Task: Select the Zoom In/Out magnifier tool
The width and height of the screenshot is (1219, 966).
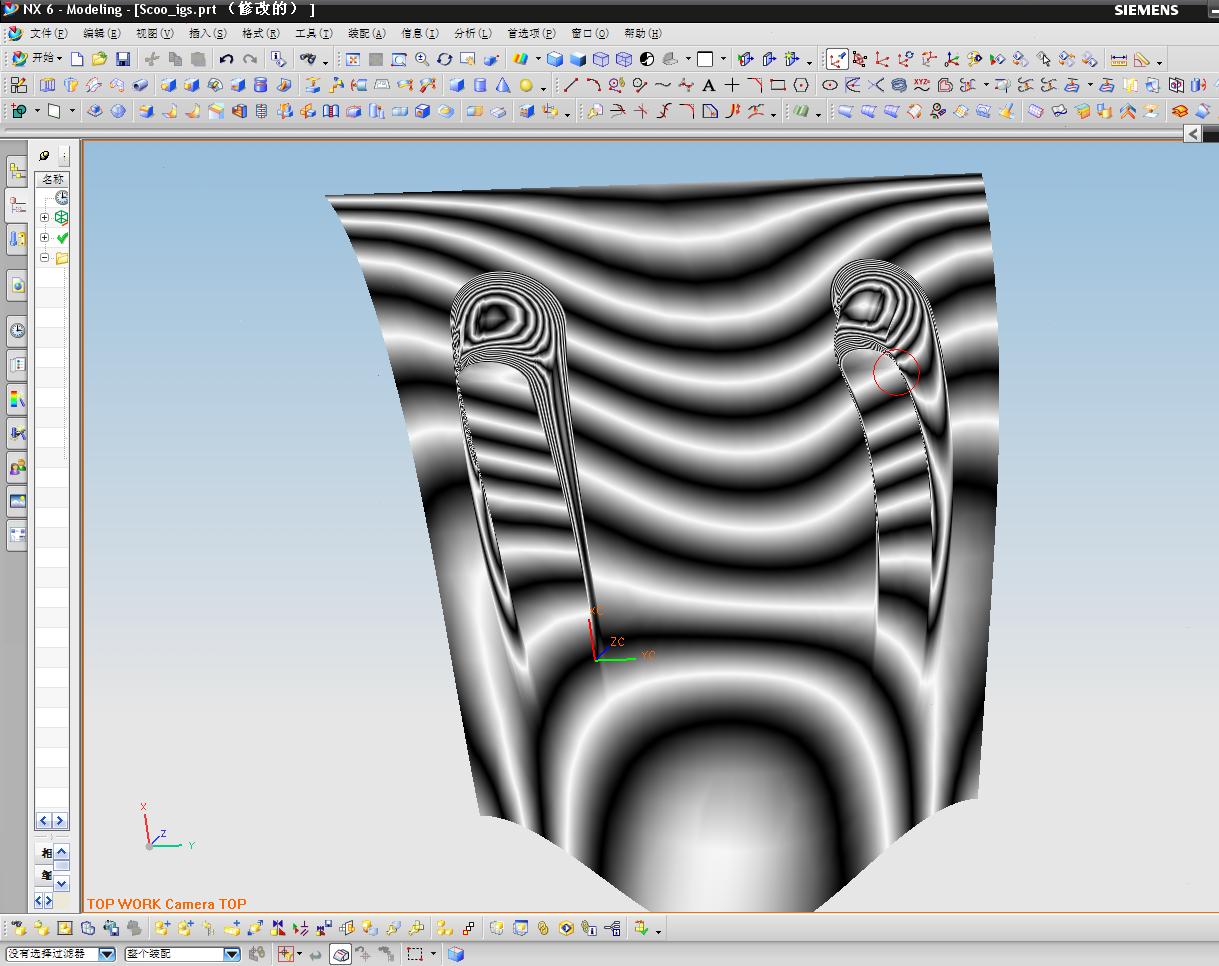Action: [422, 59]
